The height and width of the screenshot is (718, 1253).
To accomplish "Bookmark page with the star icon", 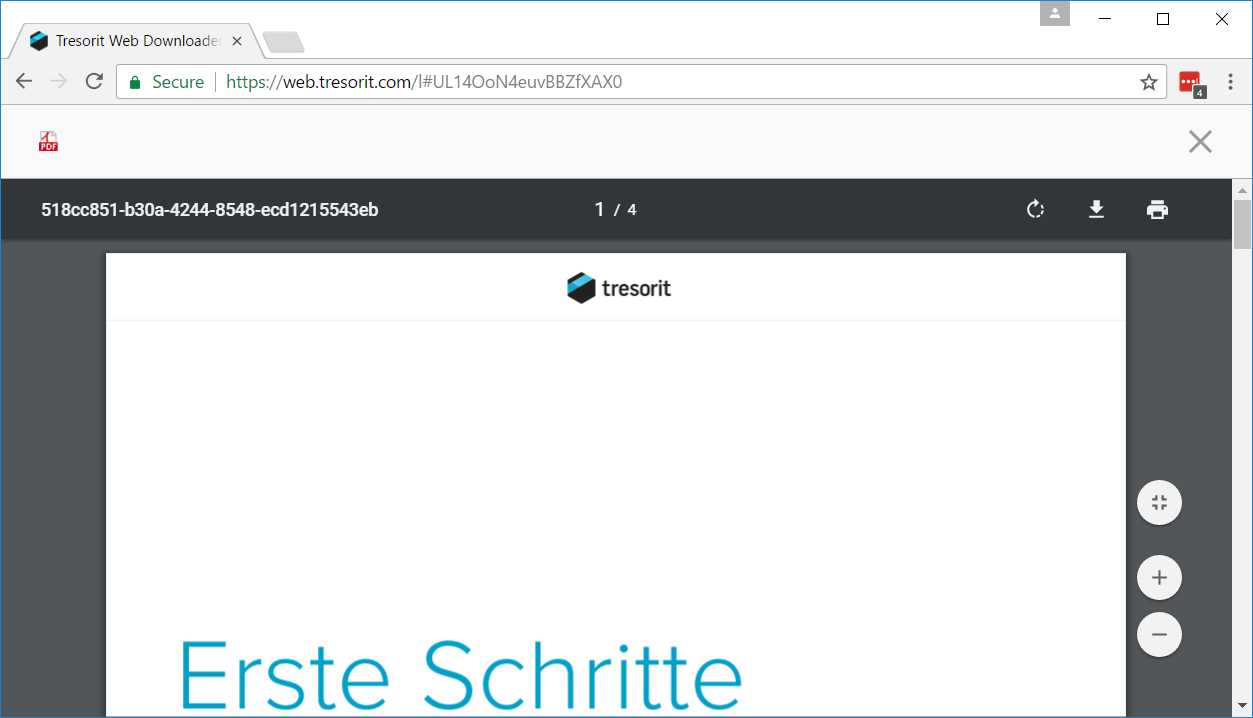I will 1148,82.
